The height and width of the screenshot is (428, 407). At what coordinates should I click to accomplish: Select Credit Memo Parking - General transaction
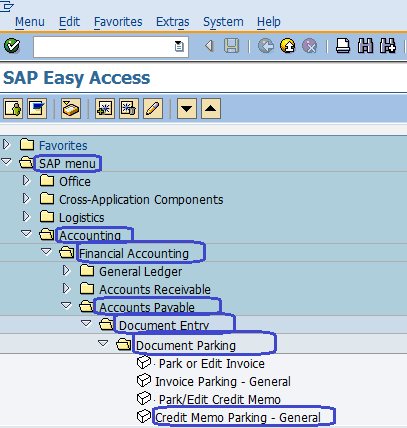238,417
